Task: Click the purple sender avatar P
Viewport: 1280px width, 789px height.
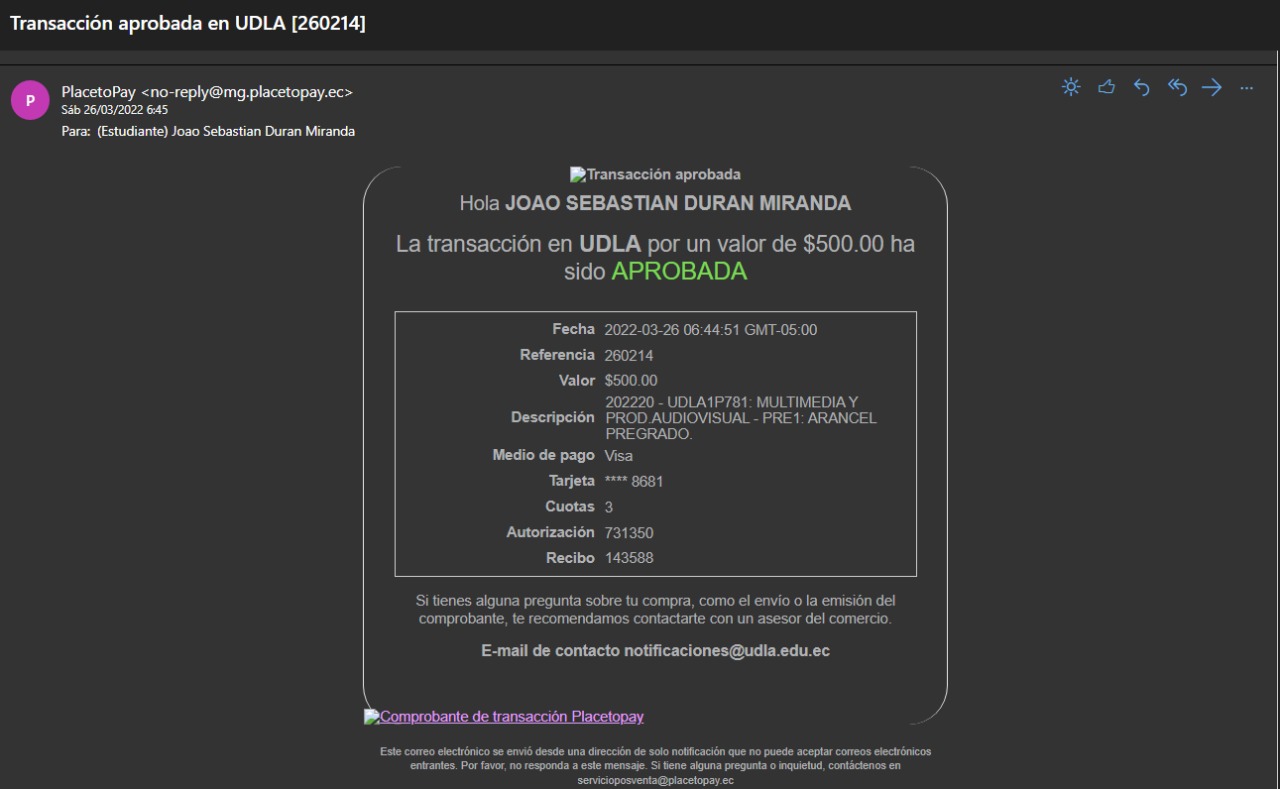Action: (x=30, y=100)
